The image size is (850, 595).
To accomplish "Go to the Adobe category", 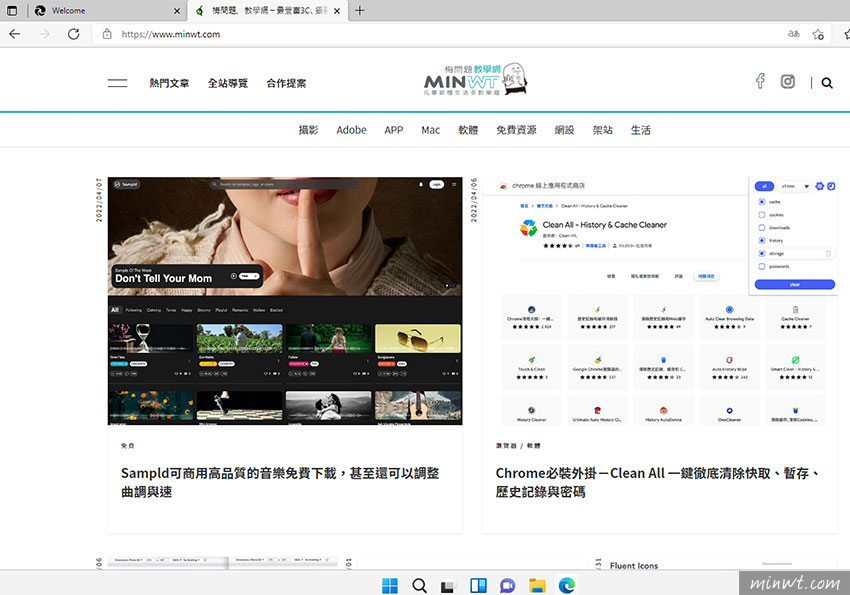I will 351,130.
